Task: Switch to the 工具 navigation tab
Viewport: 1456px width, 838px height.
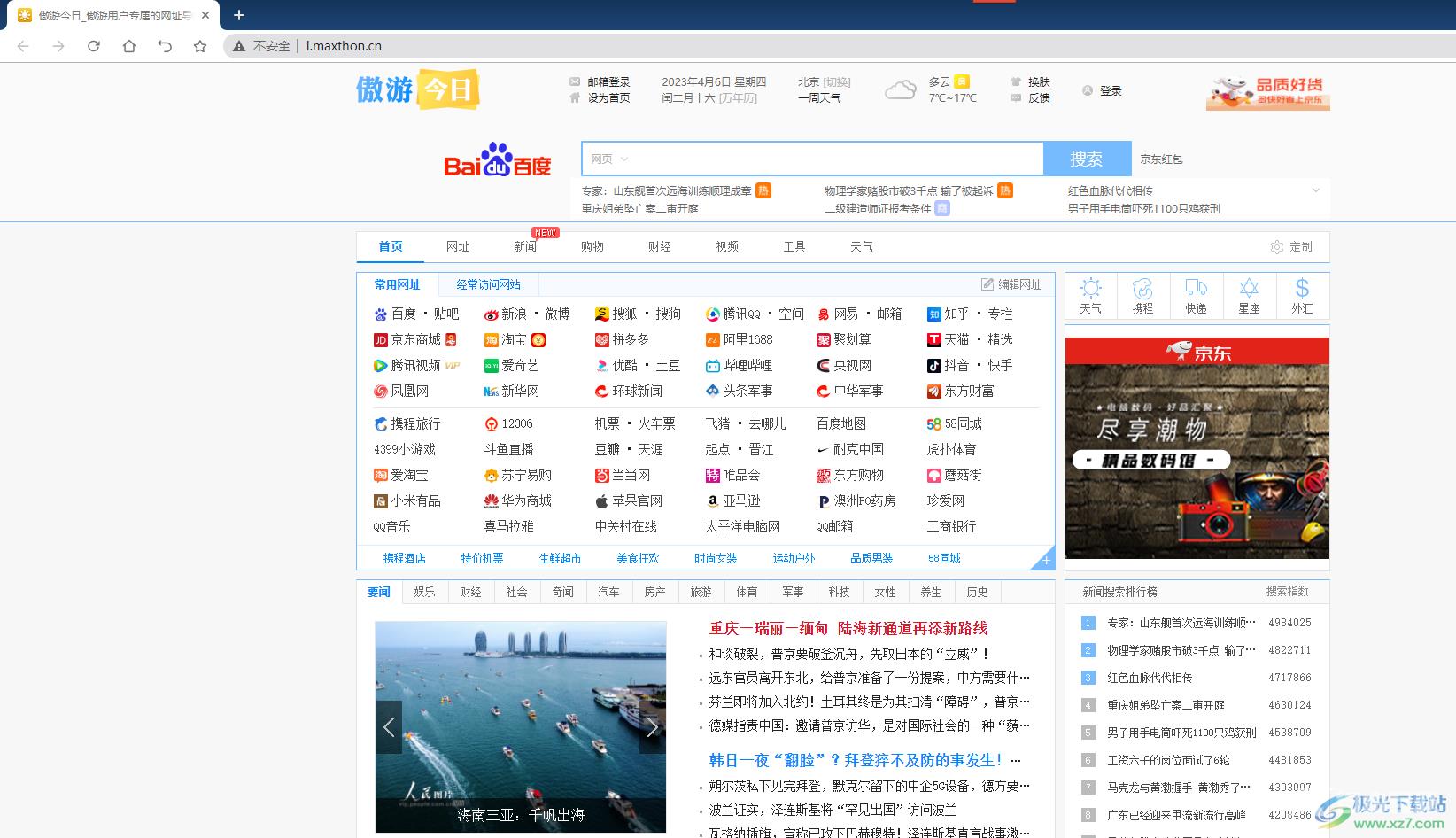Action: [794, 246]
